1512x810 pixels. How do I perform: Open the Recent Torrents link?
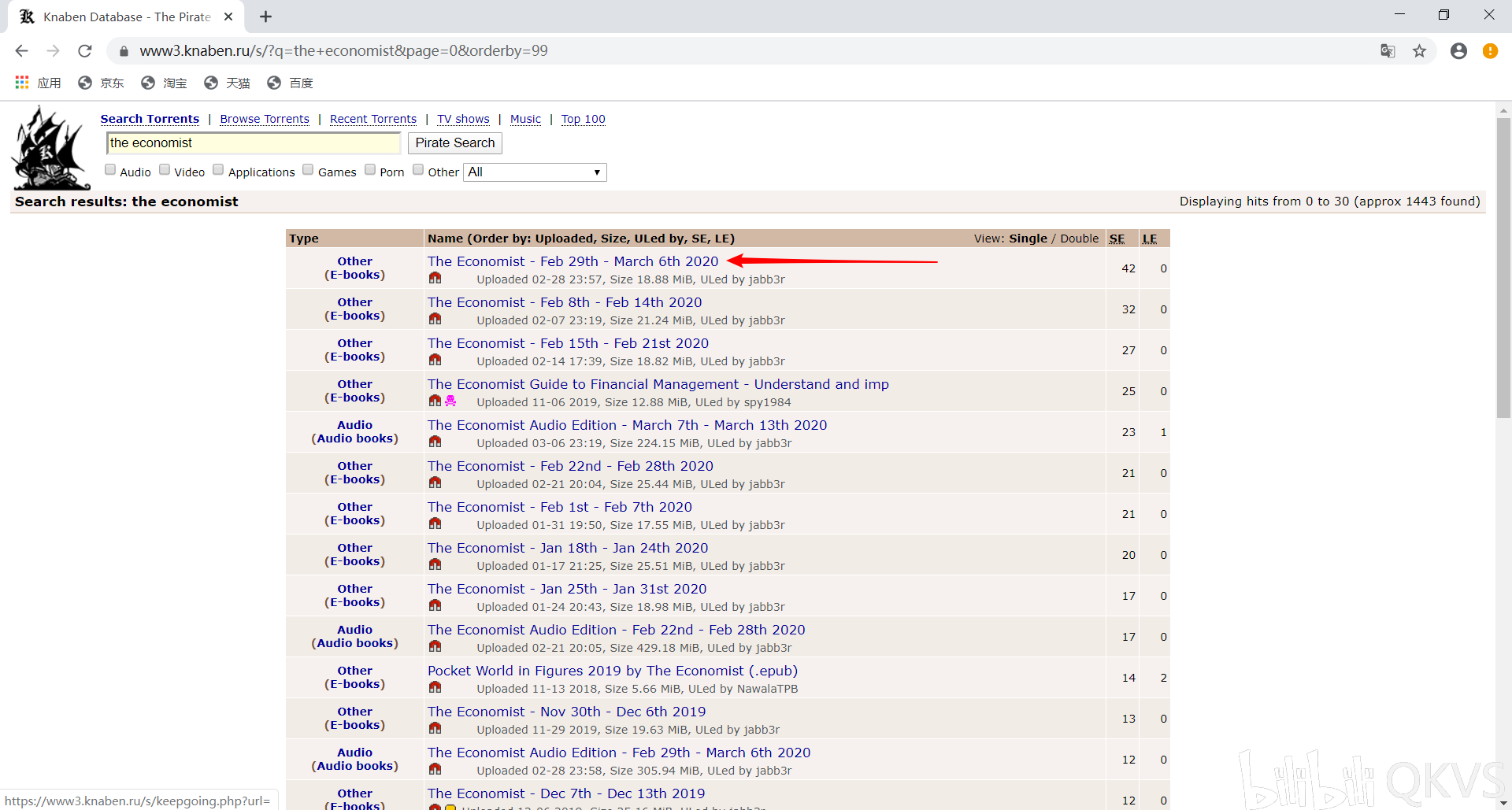373,119
